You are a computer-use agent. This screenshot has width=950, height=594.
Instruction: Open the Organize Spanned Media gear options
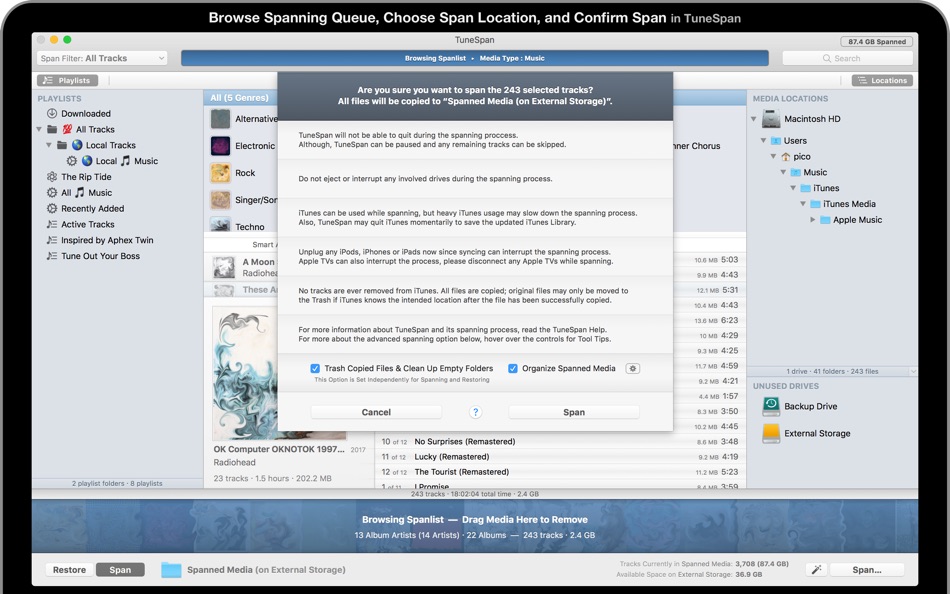tap(632, 369)
